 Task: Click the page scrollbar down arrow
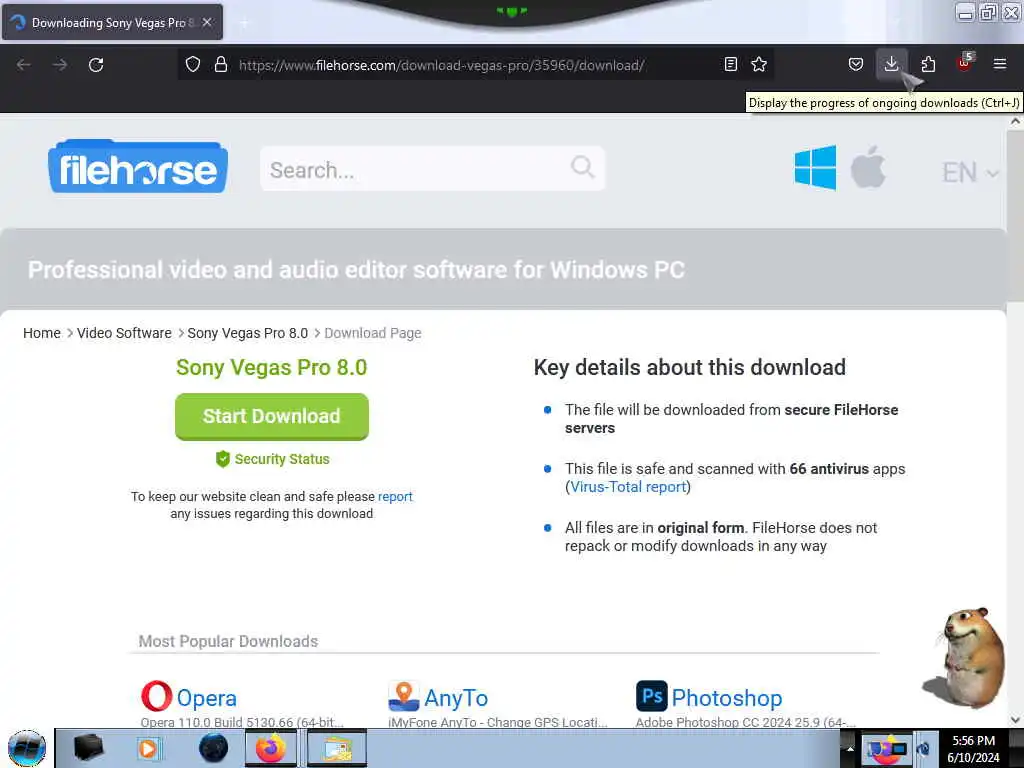click(1016, 720)
